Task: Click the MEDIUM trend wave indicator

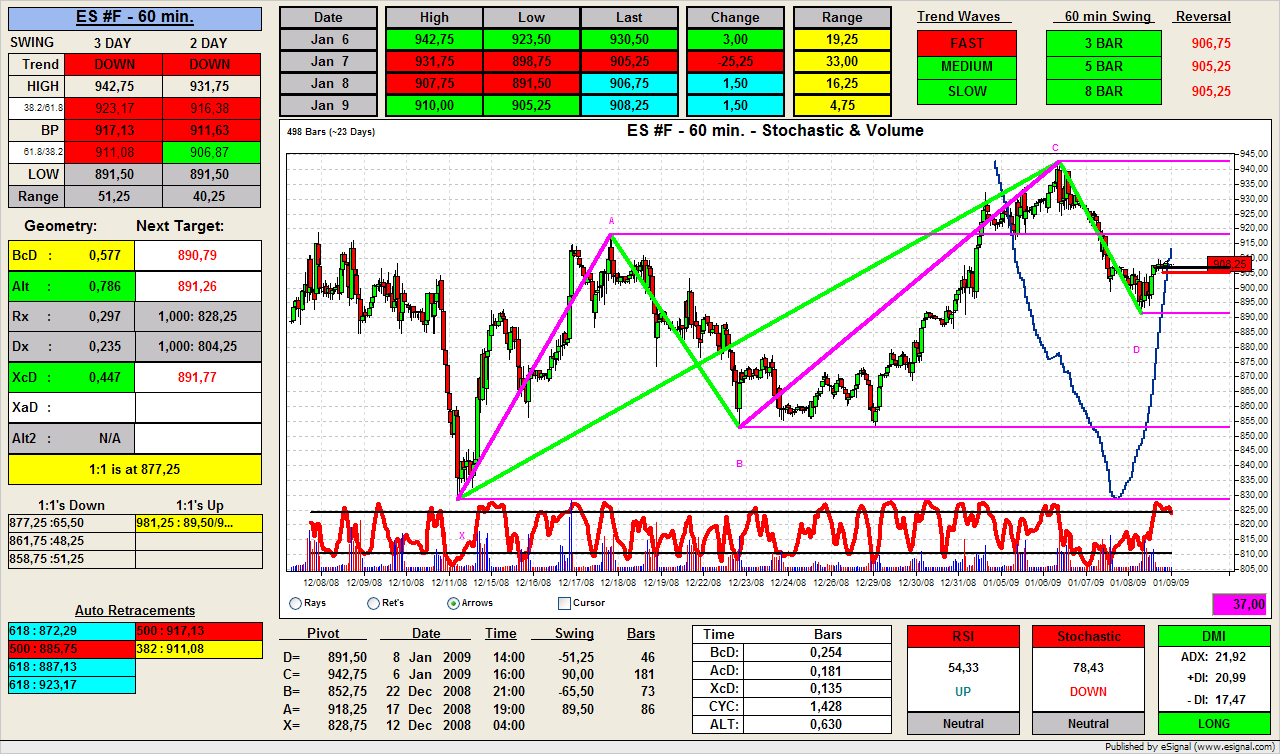Action: [x=967, y=67]
